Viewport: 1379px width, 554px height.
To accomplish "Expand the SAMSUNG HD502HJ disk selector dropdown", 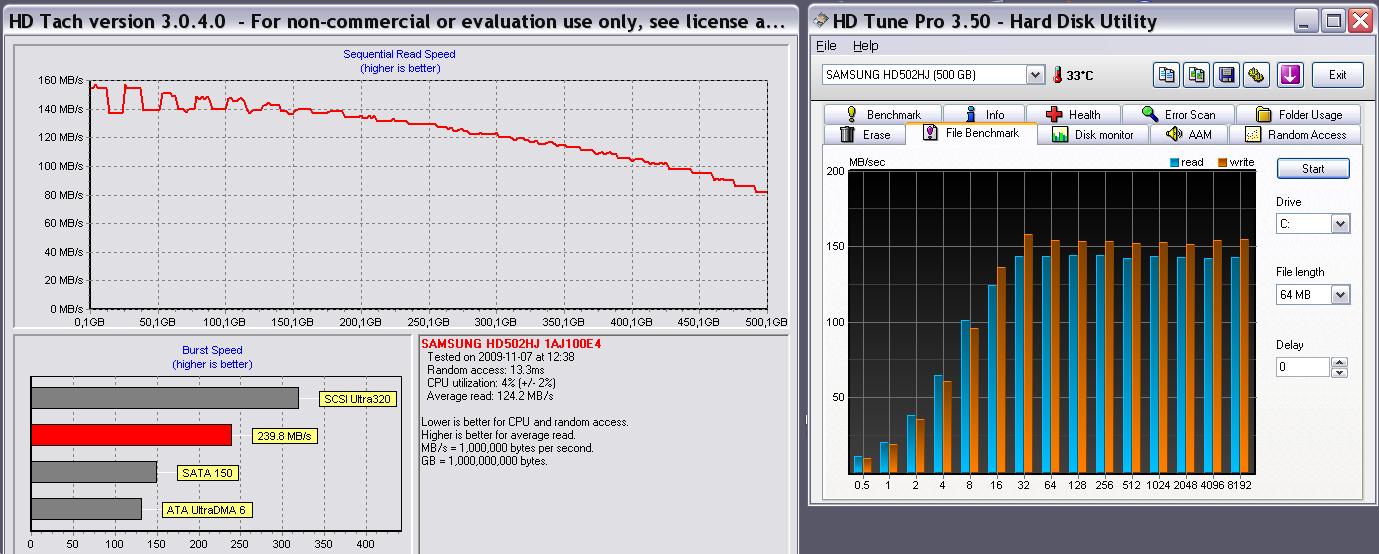I will [x=1035, y=75].
